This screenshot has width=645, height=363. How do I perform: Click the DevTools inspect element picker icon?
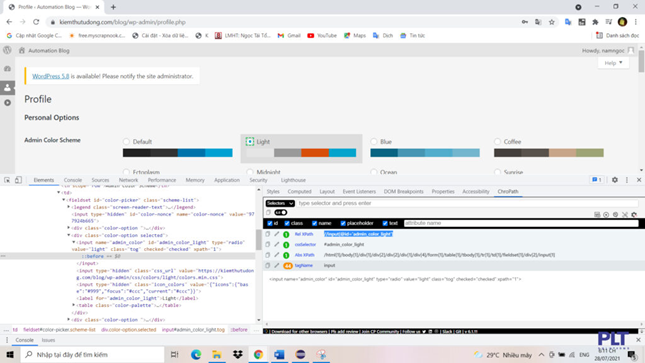(x=7, y=180)
